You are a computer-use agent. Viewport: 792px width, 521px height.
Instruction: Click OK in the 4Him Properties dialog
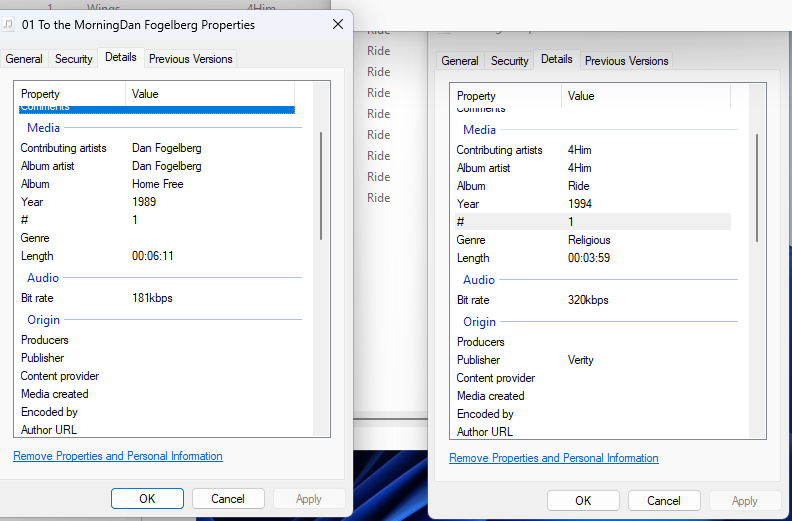coord(583,501)
